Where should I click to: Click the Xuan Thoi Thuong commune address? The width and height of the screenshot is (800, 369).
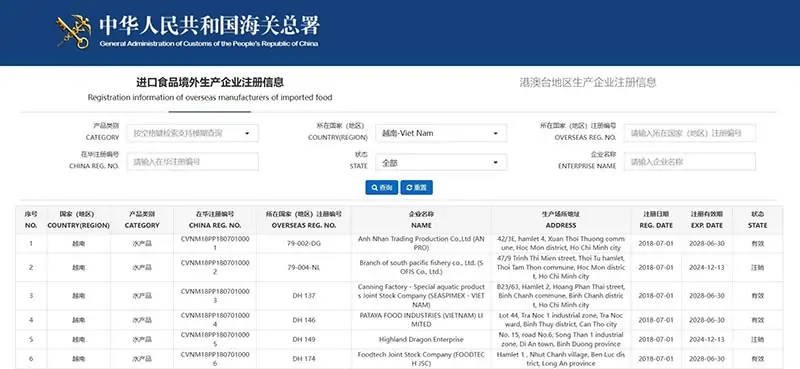pos(561,243)
